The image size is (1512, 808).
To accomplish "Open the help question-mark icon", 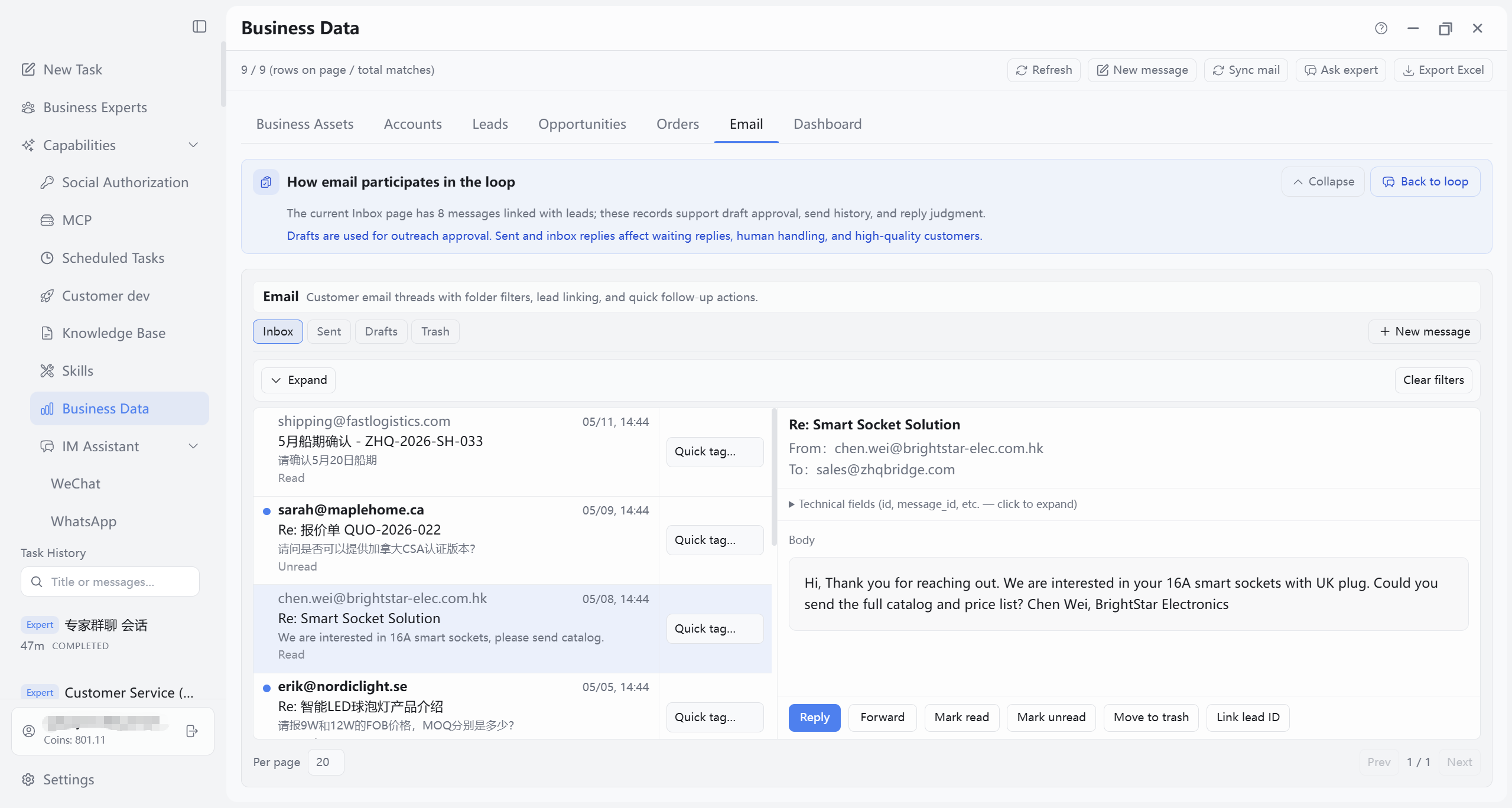I will click(x=1381, y=28).
